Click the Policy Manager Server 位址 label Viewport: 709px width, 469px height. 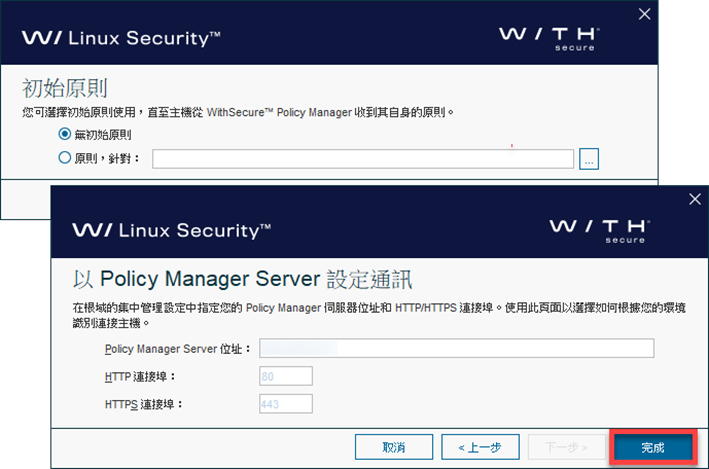177,349
